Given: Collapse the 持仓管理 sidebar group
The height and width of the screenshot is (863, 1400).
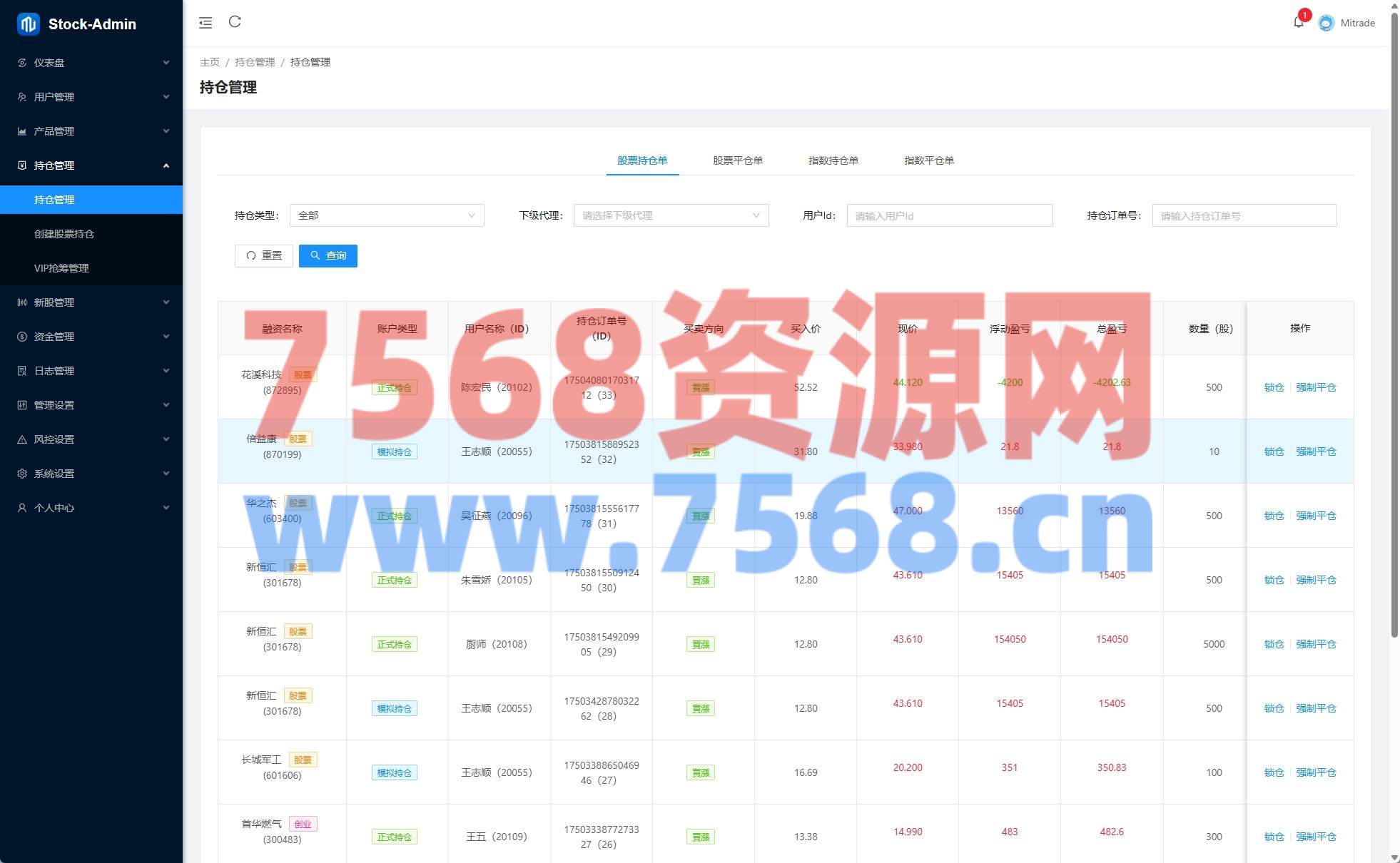Looking at the screenshot, I should point(91,165).
